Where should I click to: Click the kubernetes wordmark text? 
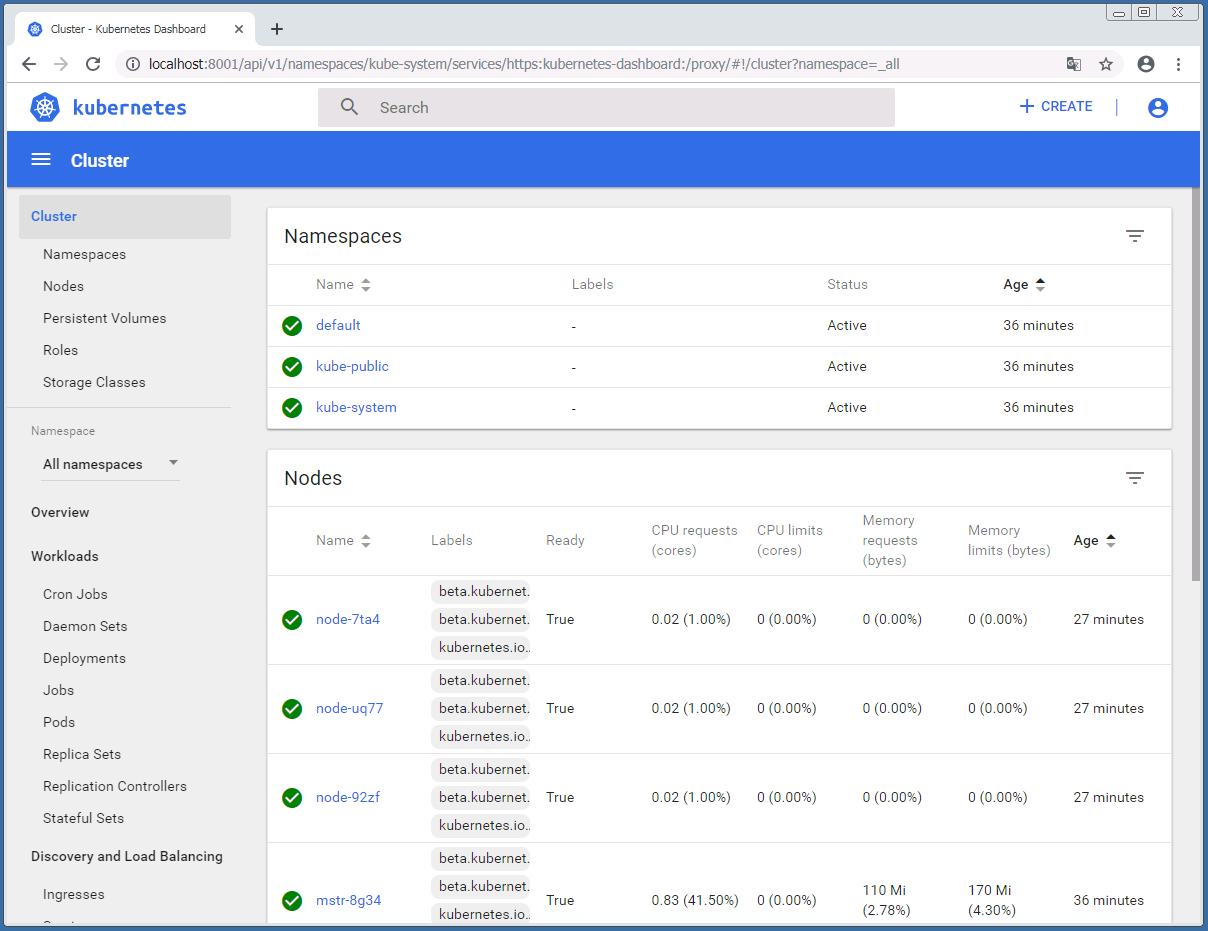coord(130,108)
